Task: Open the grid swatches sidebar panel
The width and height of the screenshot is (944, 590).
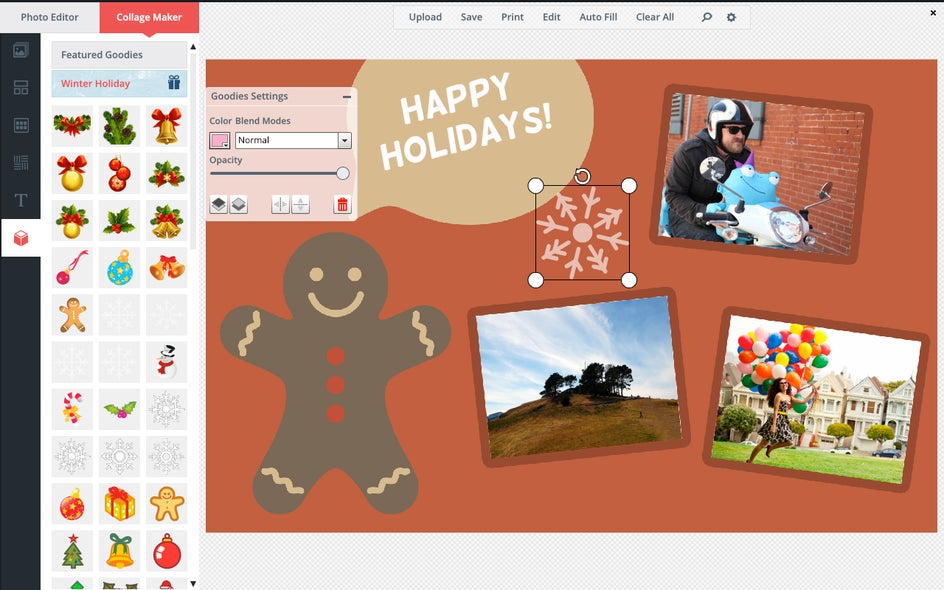Action: point(20,125)
